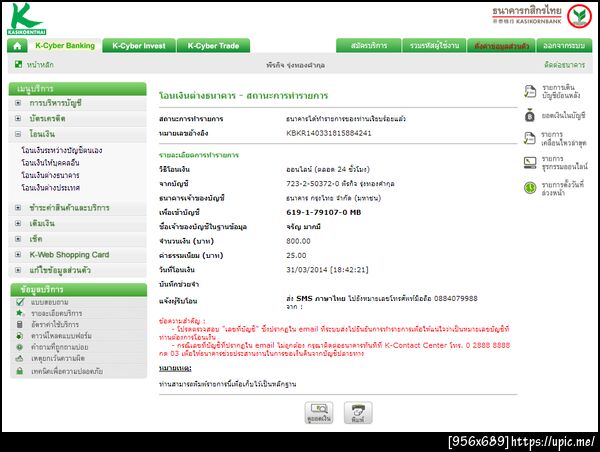Image resolution: width=600 pixels, height=452 pixels.
Task: Expand the K-Web Shopping Card section
Action: 18,255
